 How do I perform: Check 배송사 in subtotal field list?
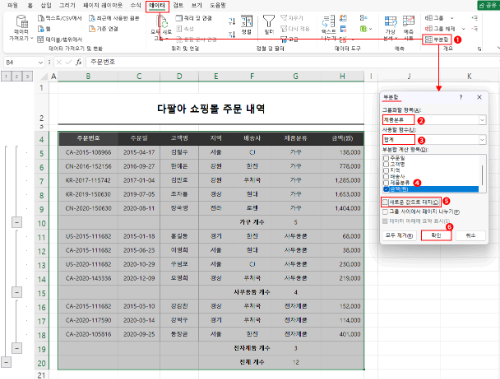(x=386, y=176)
